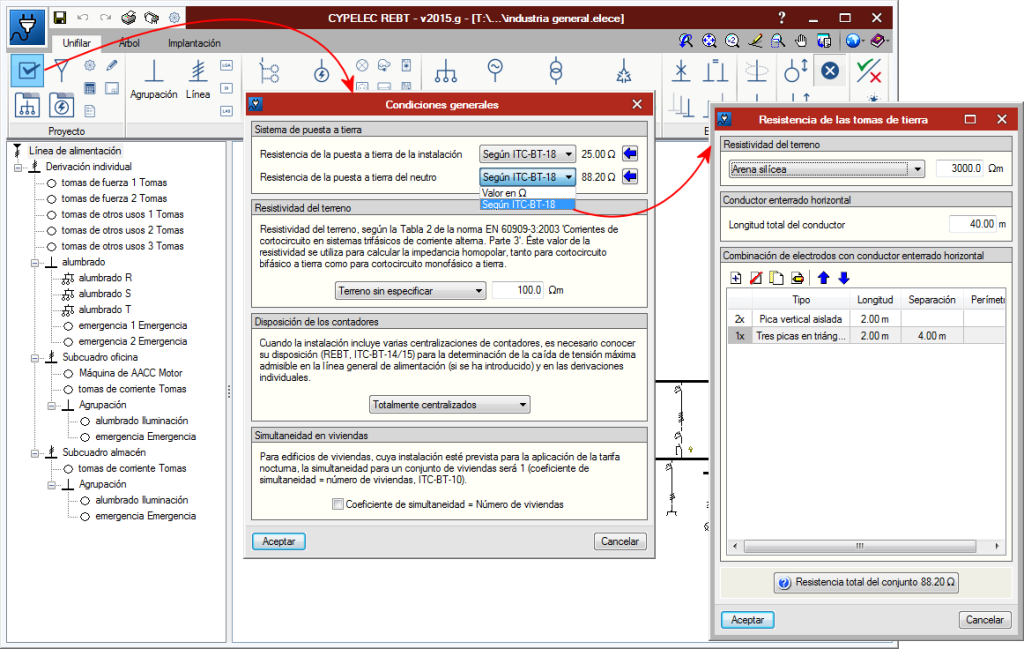
Task: Click the zoom extents magnifier icon
Action: [709, 41]
